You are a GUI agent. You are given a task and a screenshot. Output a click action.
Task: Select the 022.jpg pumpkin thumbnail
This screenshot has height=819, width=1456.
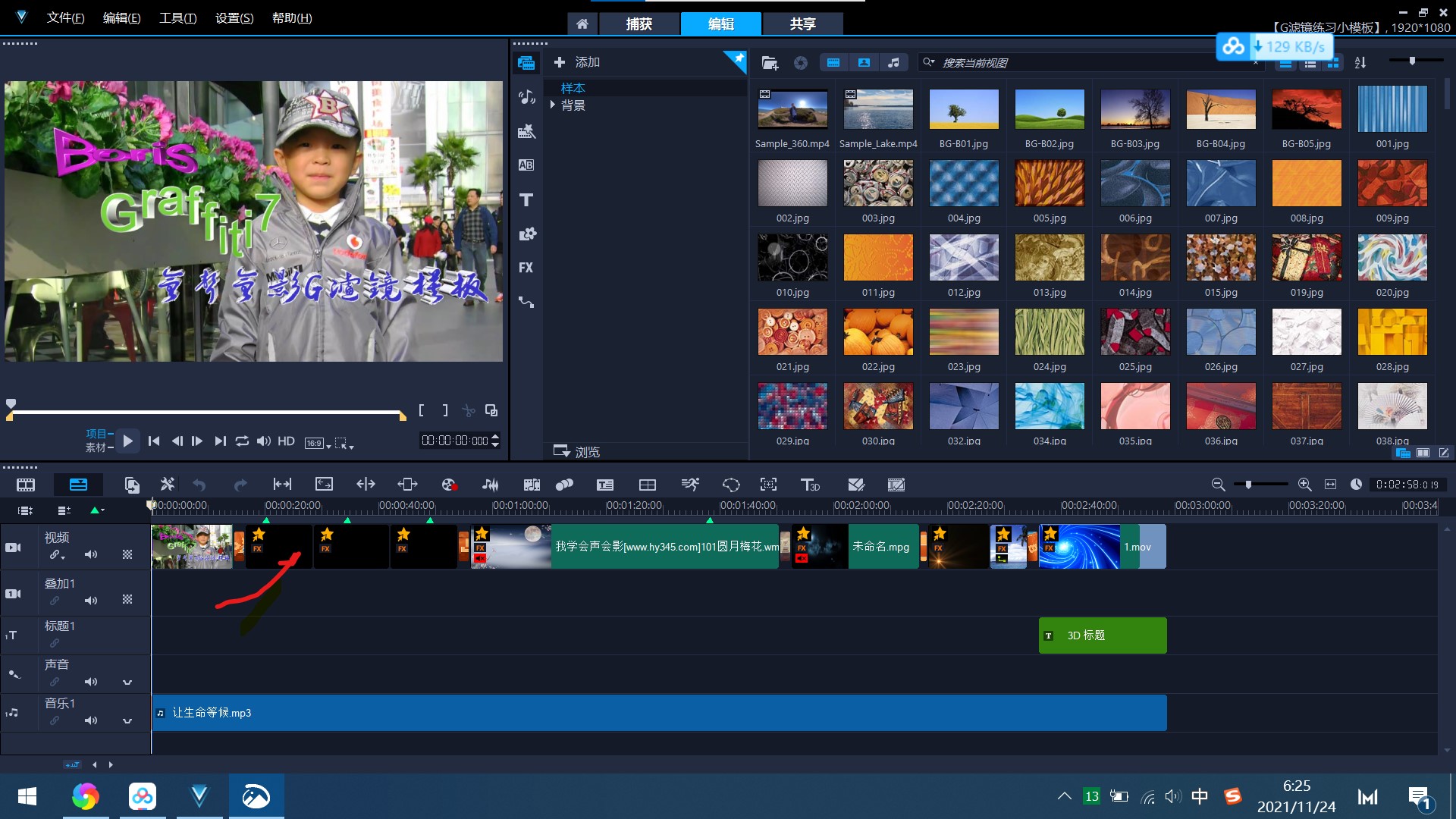pyautogui.click(x=878, y=331)
